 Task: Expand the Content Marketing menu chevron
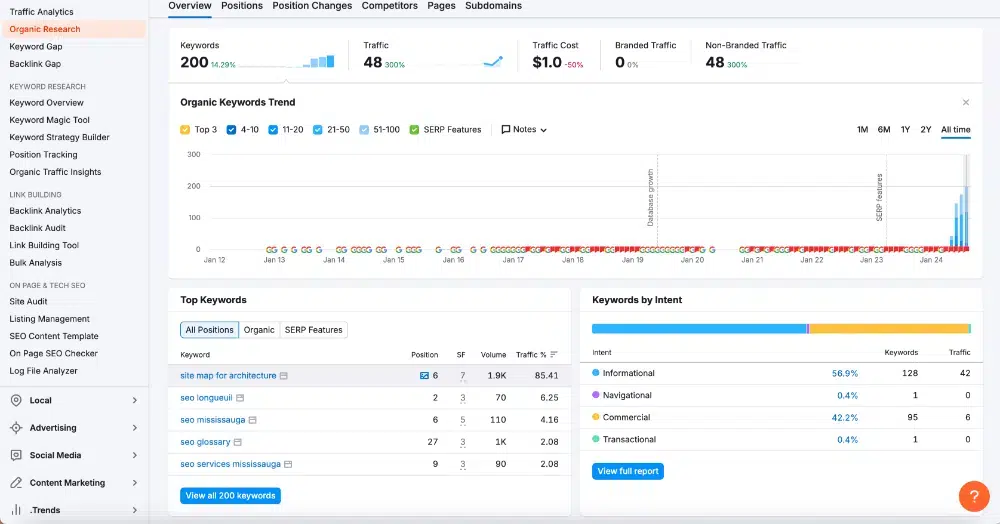135,483
